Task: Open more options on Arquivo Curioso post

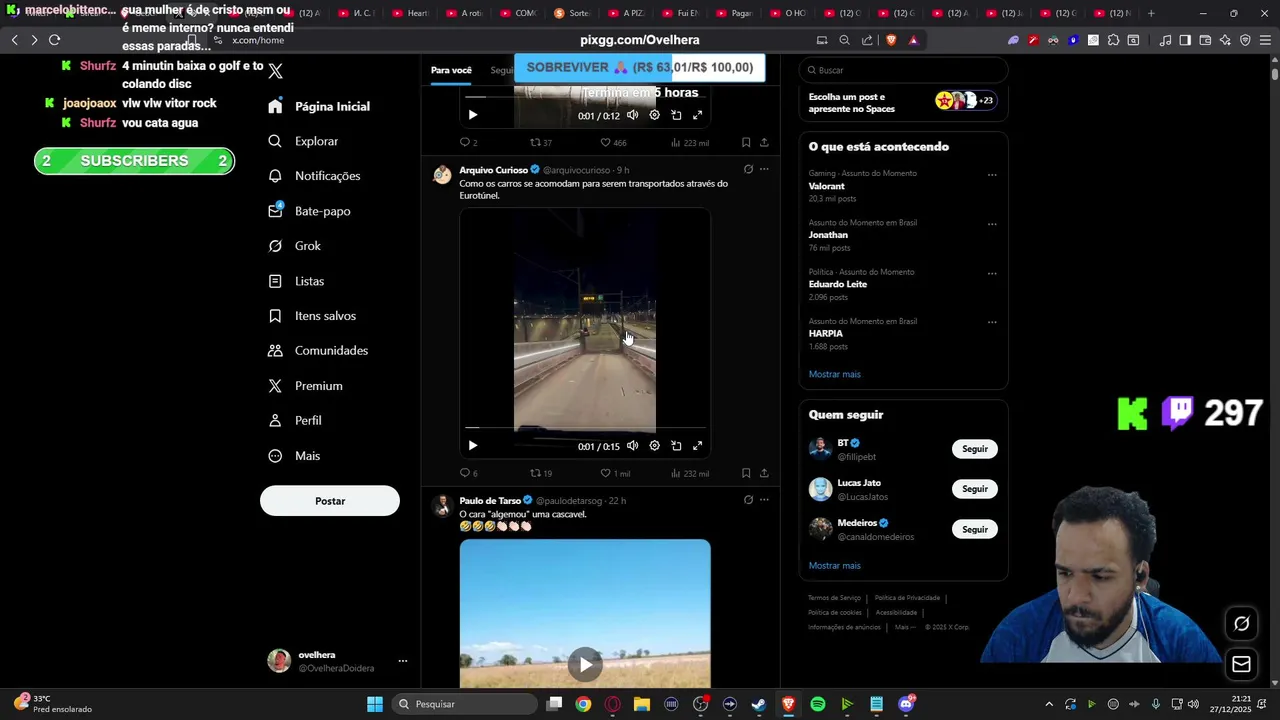Action: coord(764,170)
